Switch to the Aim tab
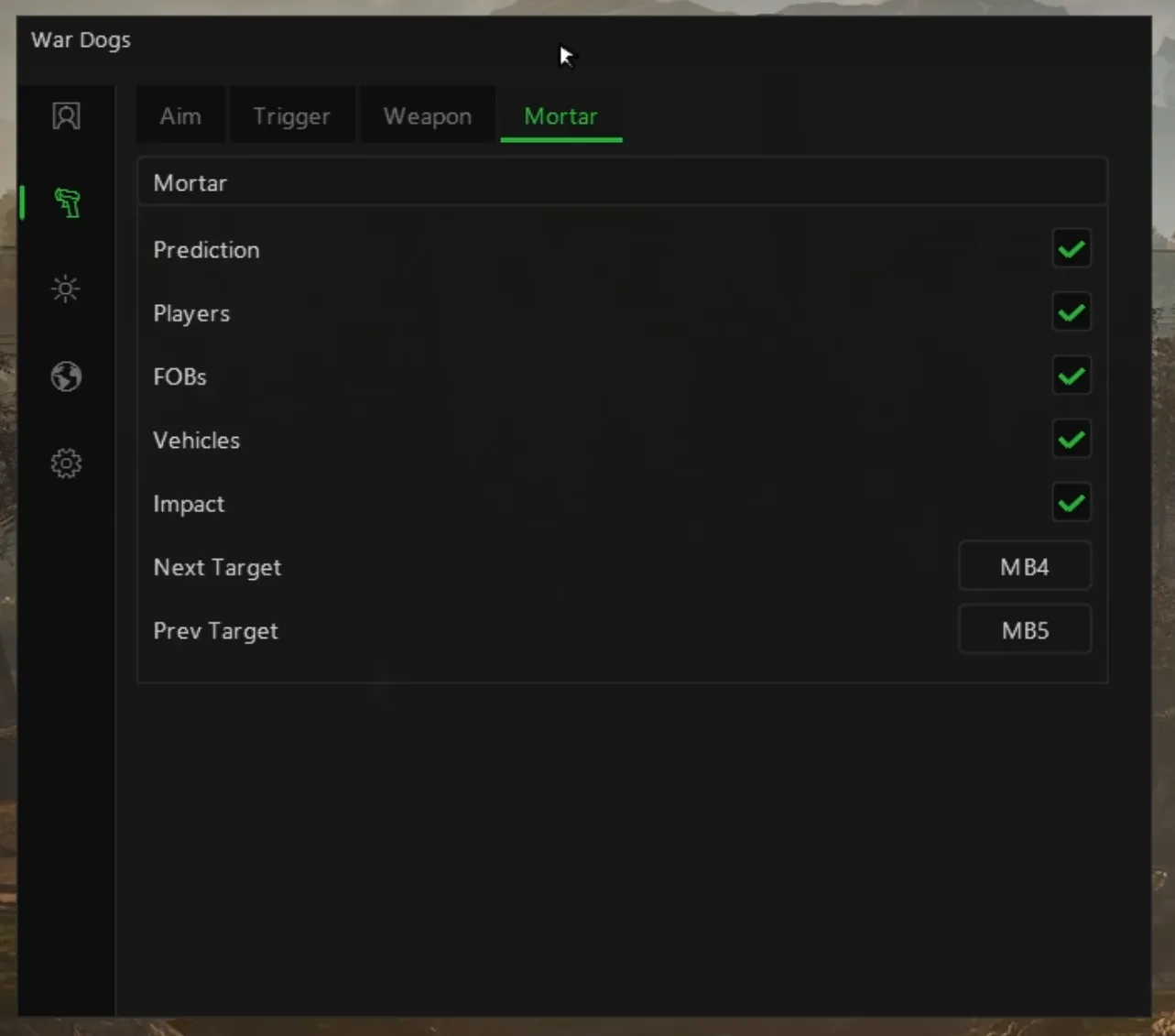 [180, 115]
